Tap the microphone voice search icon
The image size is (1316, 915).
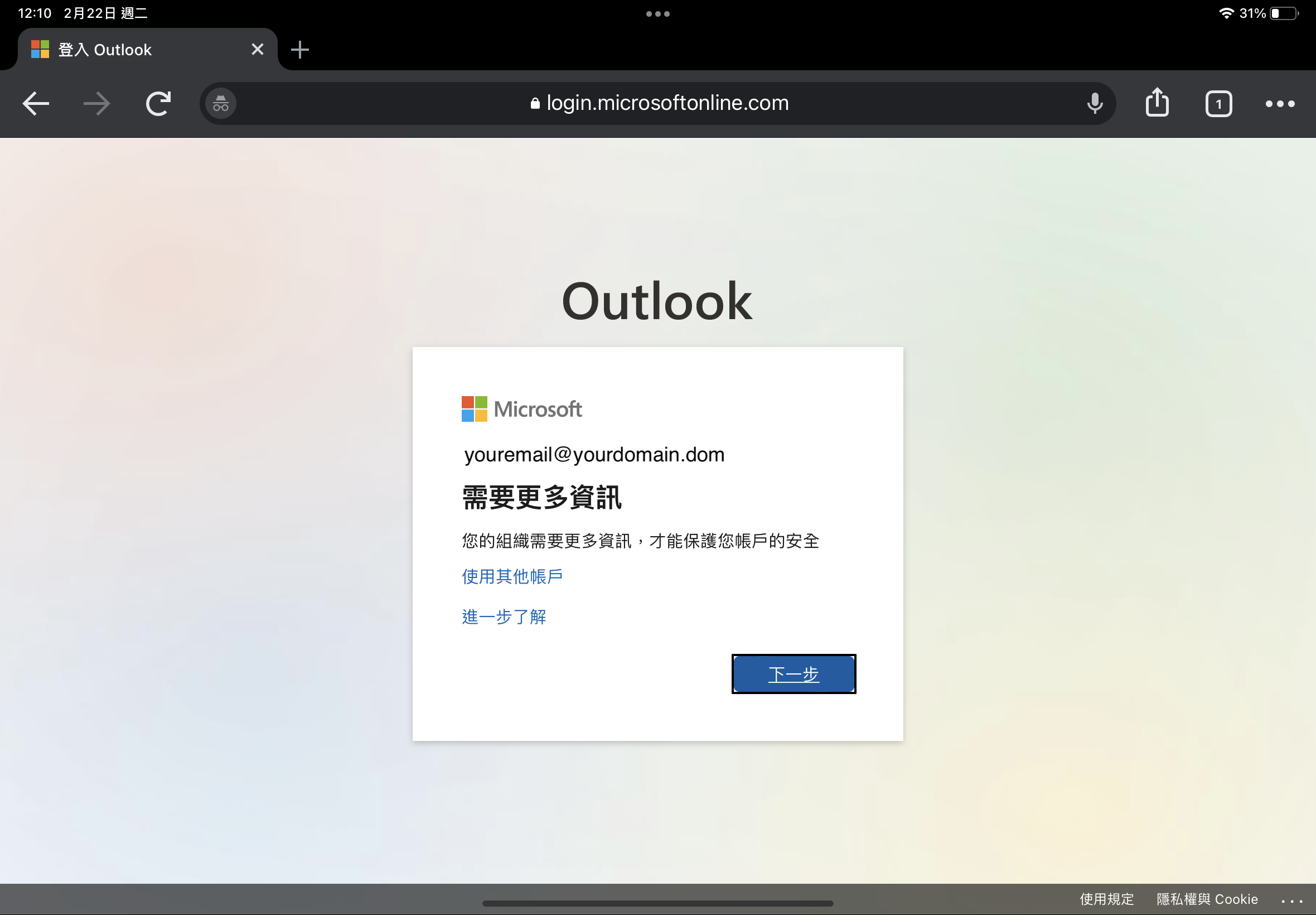tap(1094, 104)
